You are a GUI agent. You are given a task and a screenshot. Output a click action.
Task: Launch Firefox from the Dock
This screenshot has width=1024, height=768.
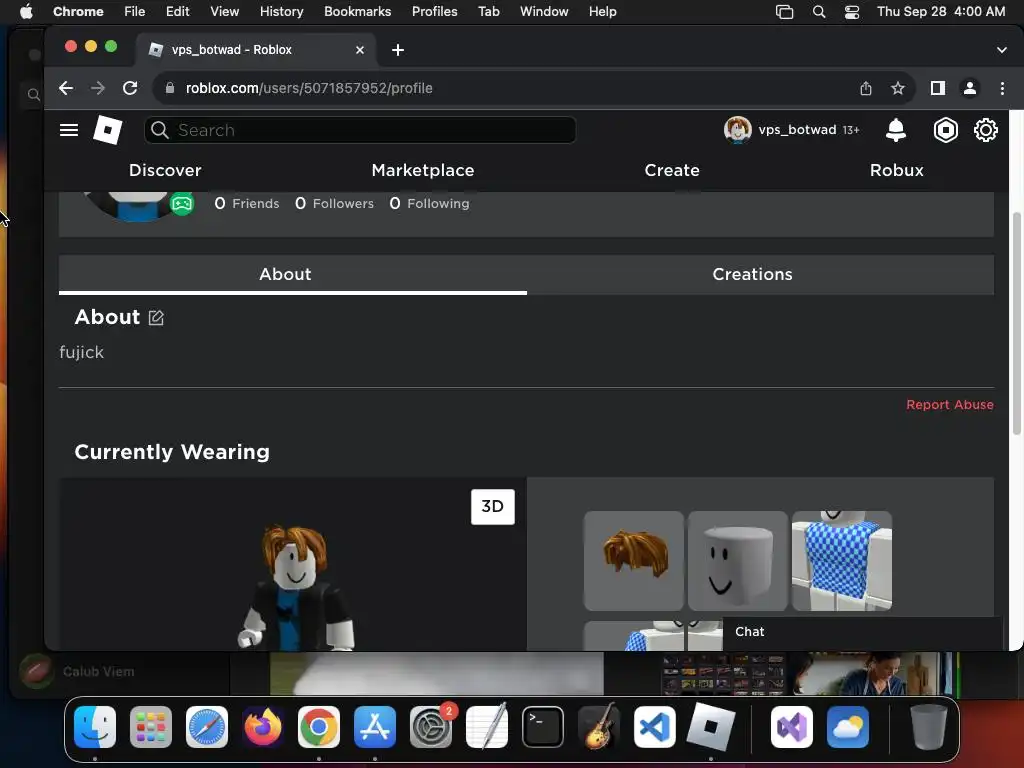tap(263, 726)
